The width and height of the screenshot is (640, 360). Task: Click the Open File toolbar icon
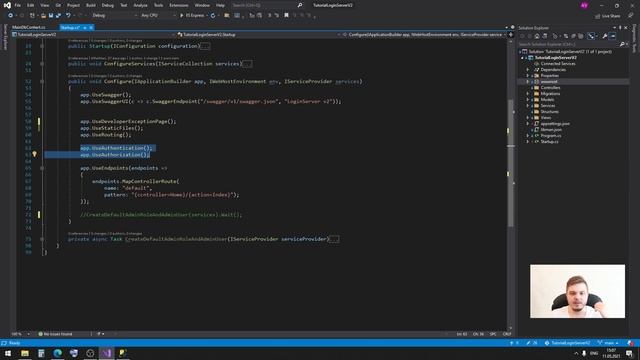click(43, 16)
